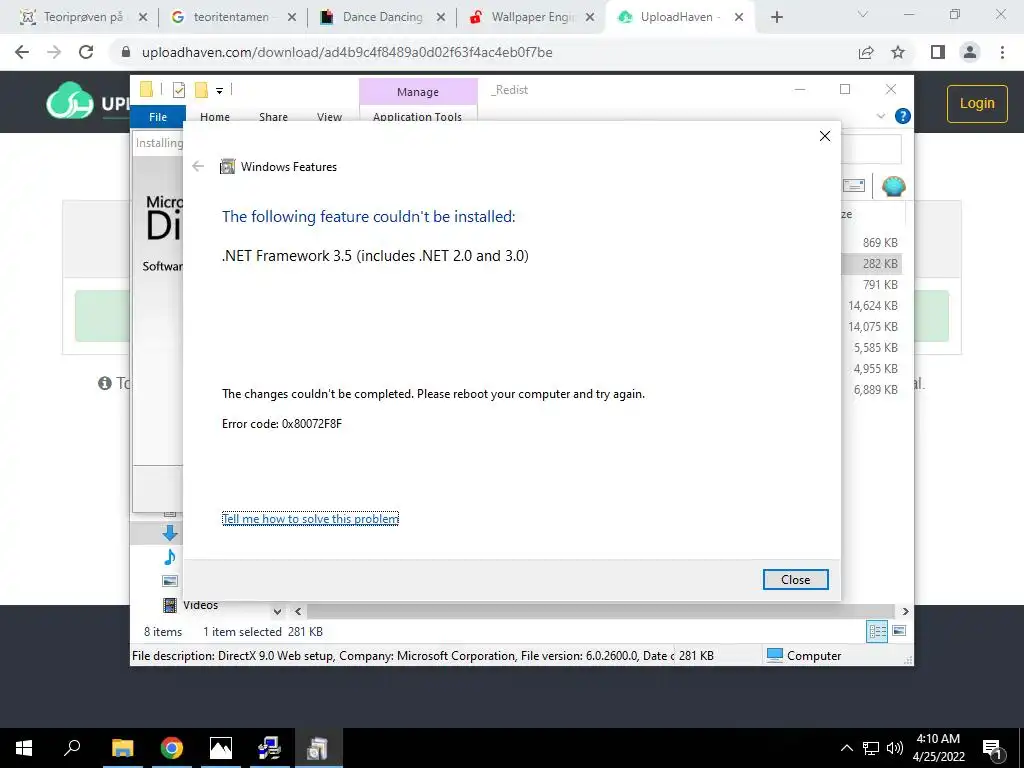The width and height of the screenshot is (1024, 768).
Task: Select the 4,955 KB file row
Action: click(x=872, y=368)
